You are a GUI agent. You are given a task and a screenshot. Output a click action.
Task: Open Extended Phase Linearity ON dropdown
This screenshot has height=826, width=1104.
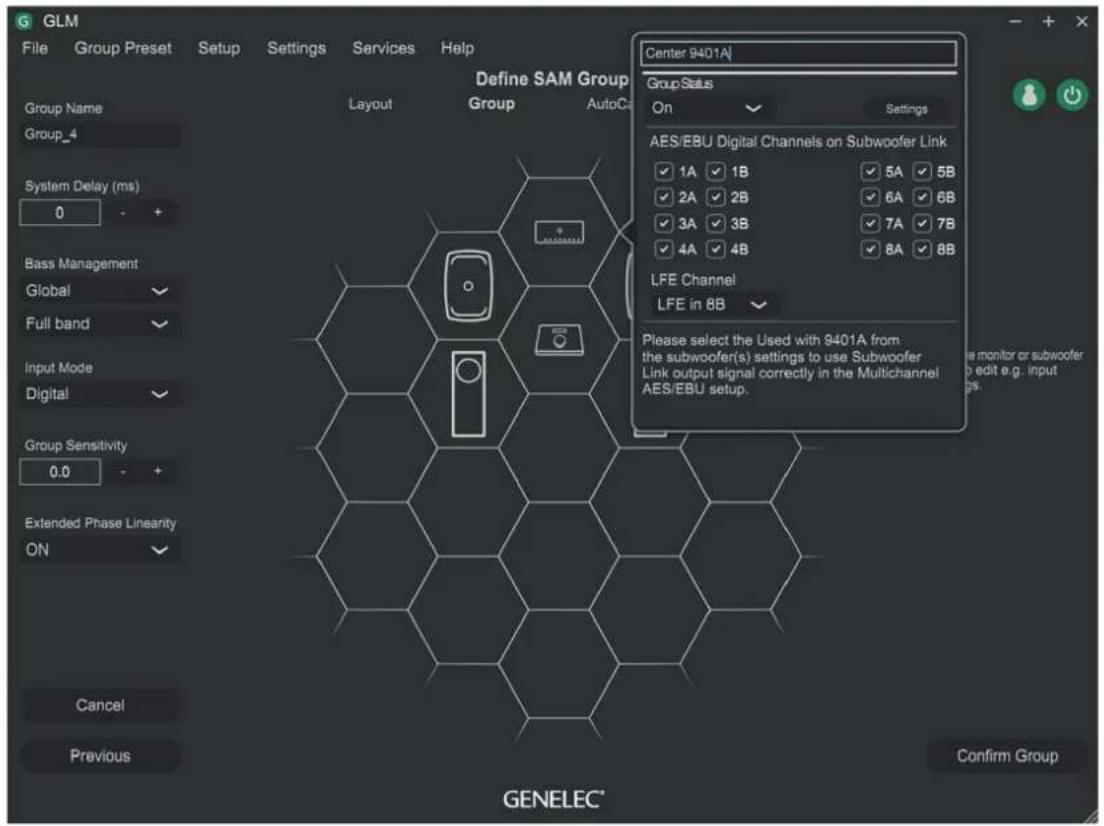pyautogui.click(x=99, y=549)
